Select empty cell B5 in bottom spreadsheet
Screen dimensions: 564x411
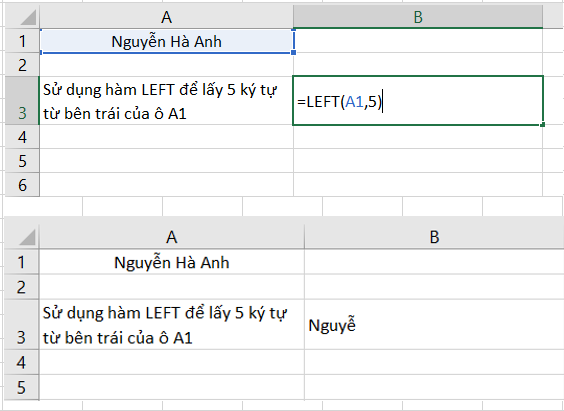[x=434, y=387]
